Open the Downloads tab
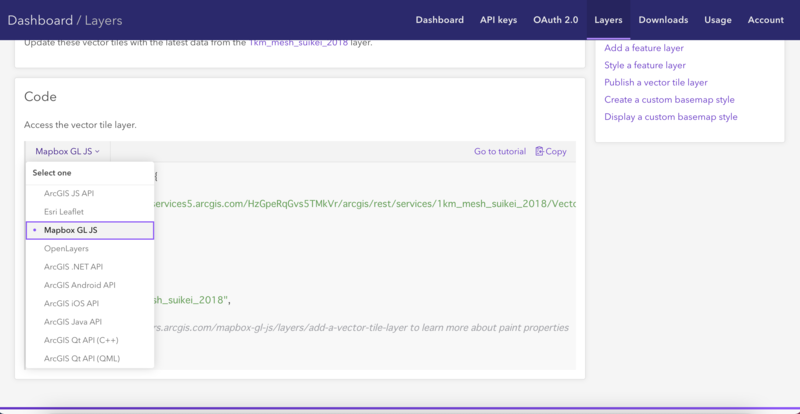The image size is (800, 414). coord(663,20)
